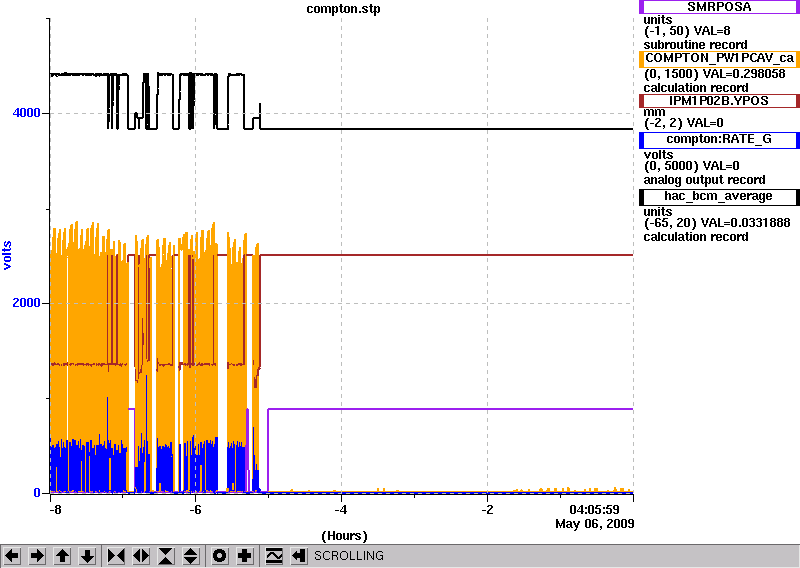Image resolution: width=800 pixels, height=568 pixels.
Task: Select the SMRPOSA curve legend entry
Action: coord(719,7)
